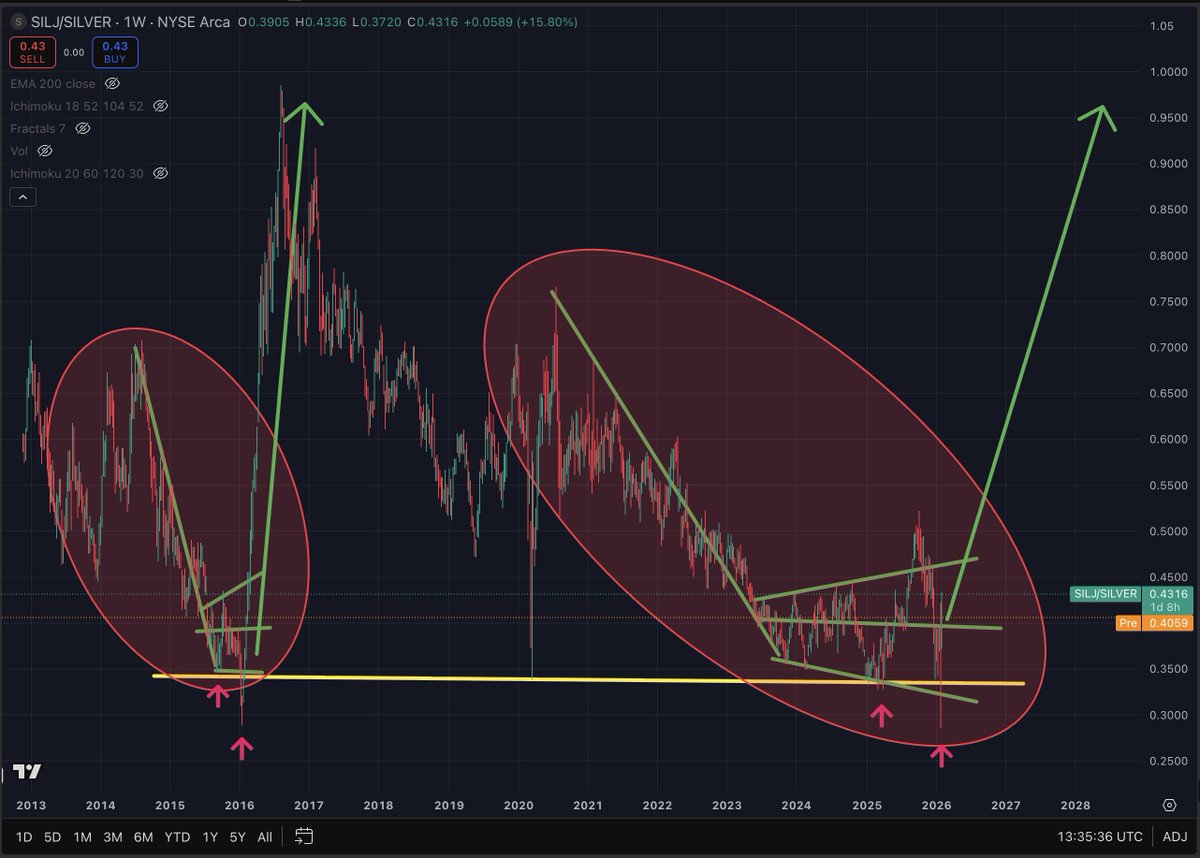
Task: Hide the EMA 200 close indicator
Action: point(111,84)
